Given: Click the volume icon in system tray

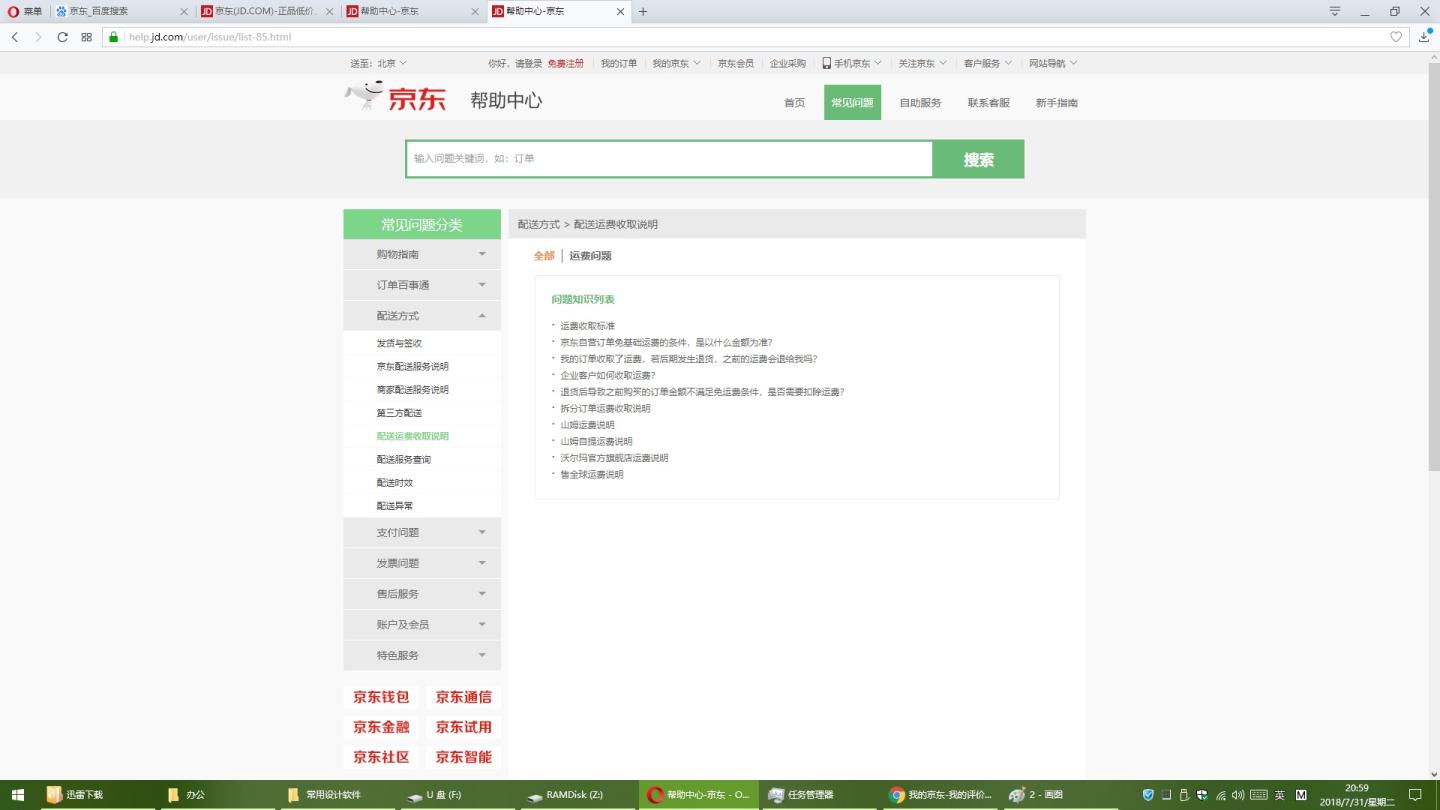Looking at the screenshot, I should coord(1238,795).
